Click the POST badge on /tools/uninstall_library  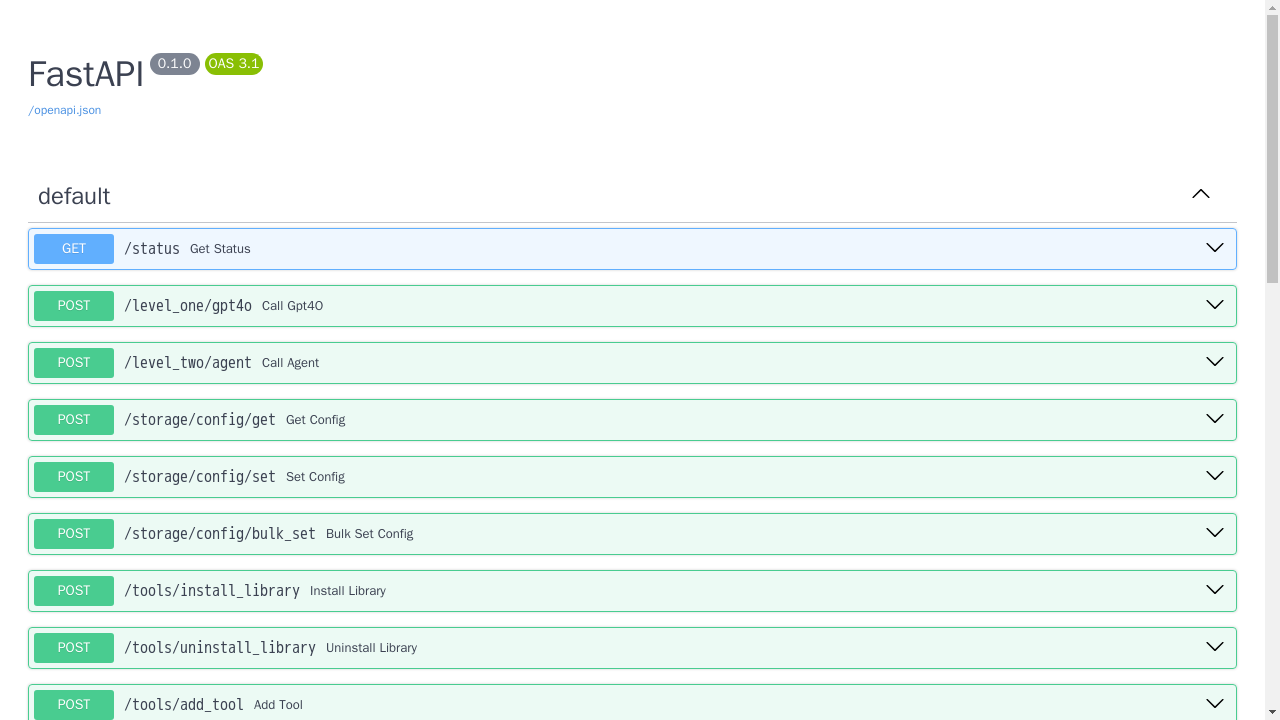73,647
